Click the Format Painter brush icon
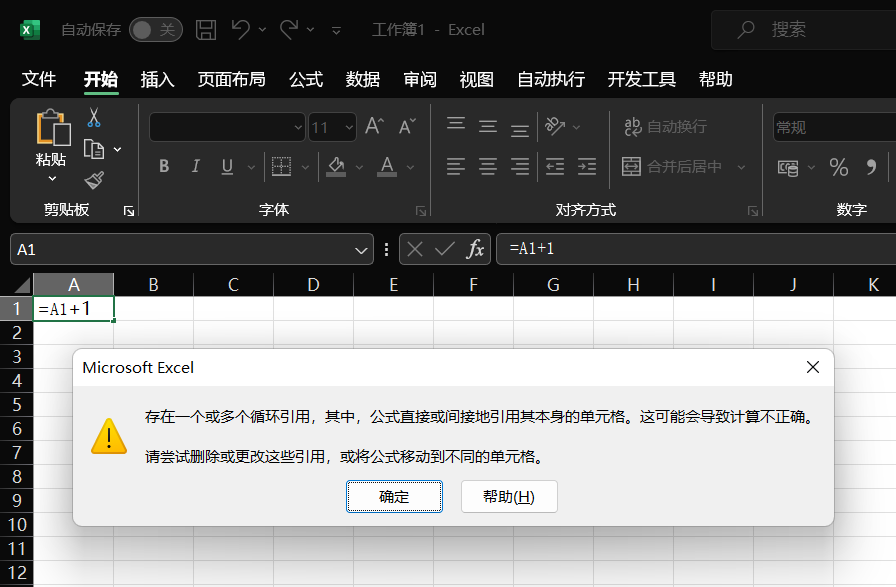Screen dimensions: 896x587 [x=94, y=181]
